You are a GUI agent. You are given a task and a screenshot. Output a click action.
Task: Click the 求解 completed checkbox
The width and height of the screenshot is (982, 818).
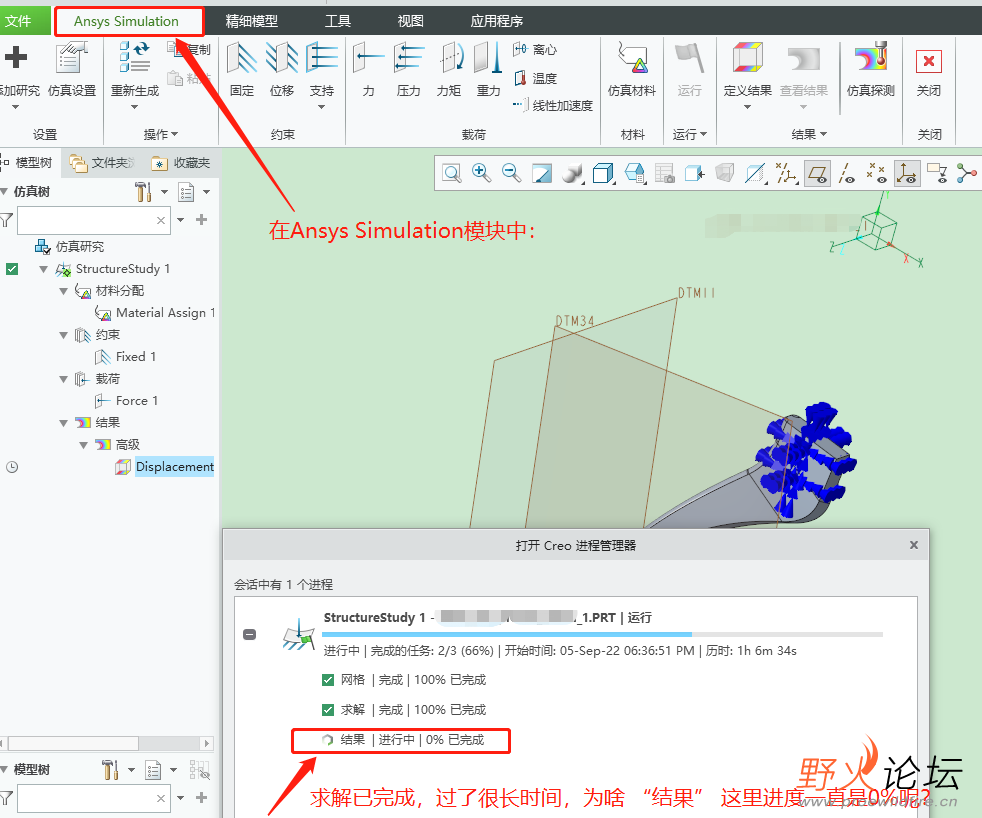coord(328,710)
